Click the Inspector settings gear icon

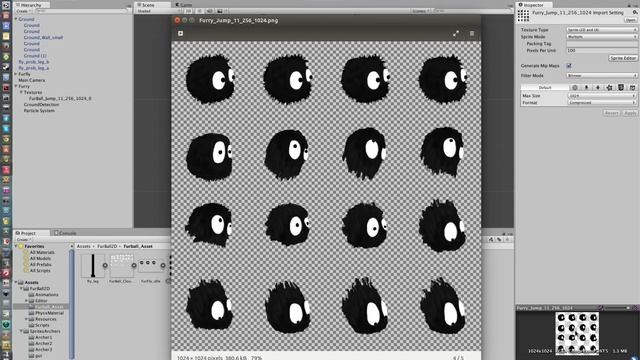point(635,13)
